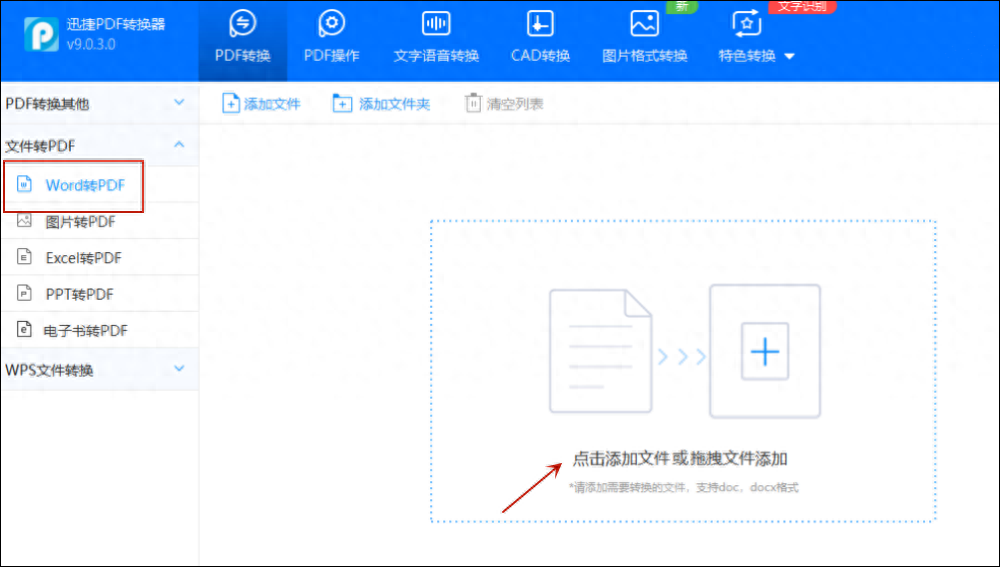
Task: Select PPT转PDF in the sidebar
Action: pyautogui.click(x=99, y=294)
